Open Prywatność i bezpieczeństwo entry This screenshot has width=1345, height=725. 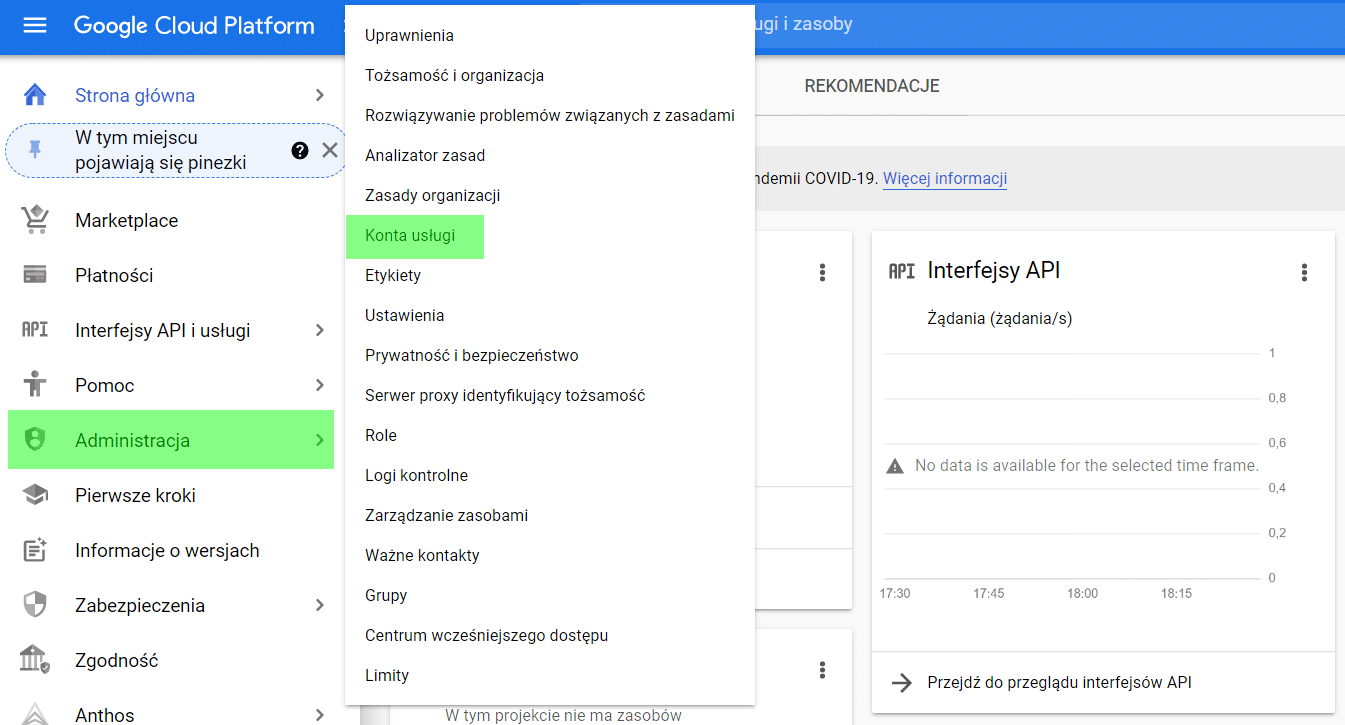click(550, 355)
